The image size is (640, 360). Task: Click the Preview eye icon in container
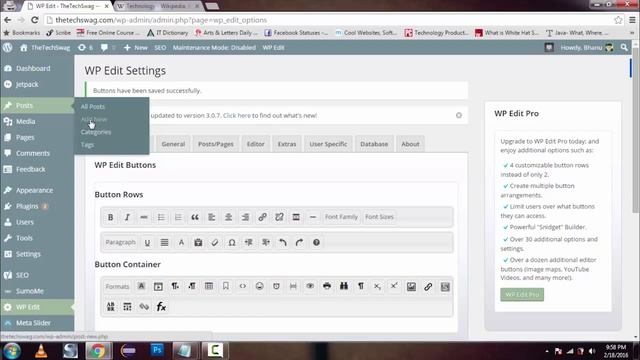click(x=310, y=286)
